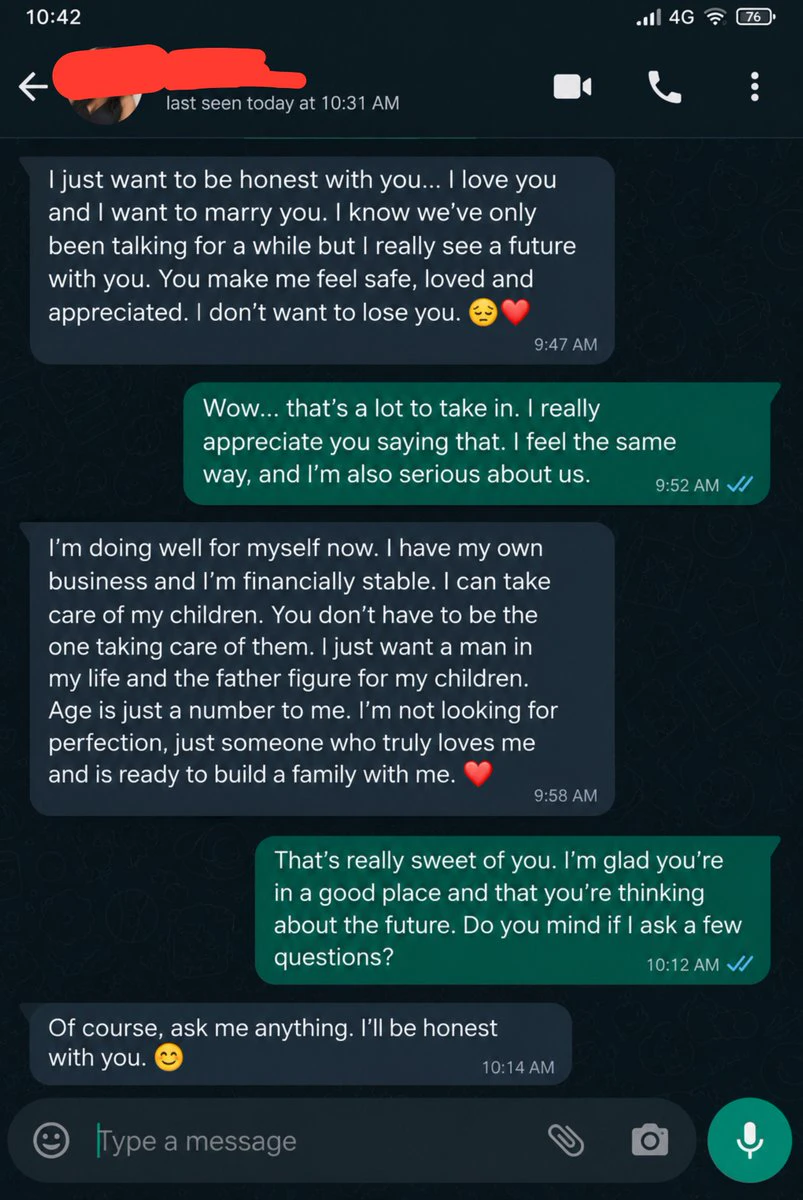Tap the battery indicator in the status bar
803x1200 pixels.
click(754, 17)
